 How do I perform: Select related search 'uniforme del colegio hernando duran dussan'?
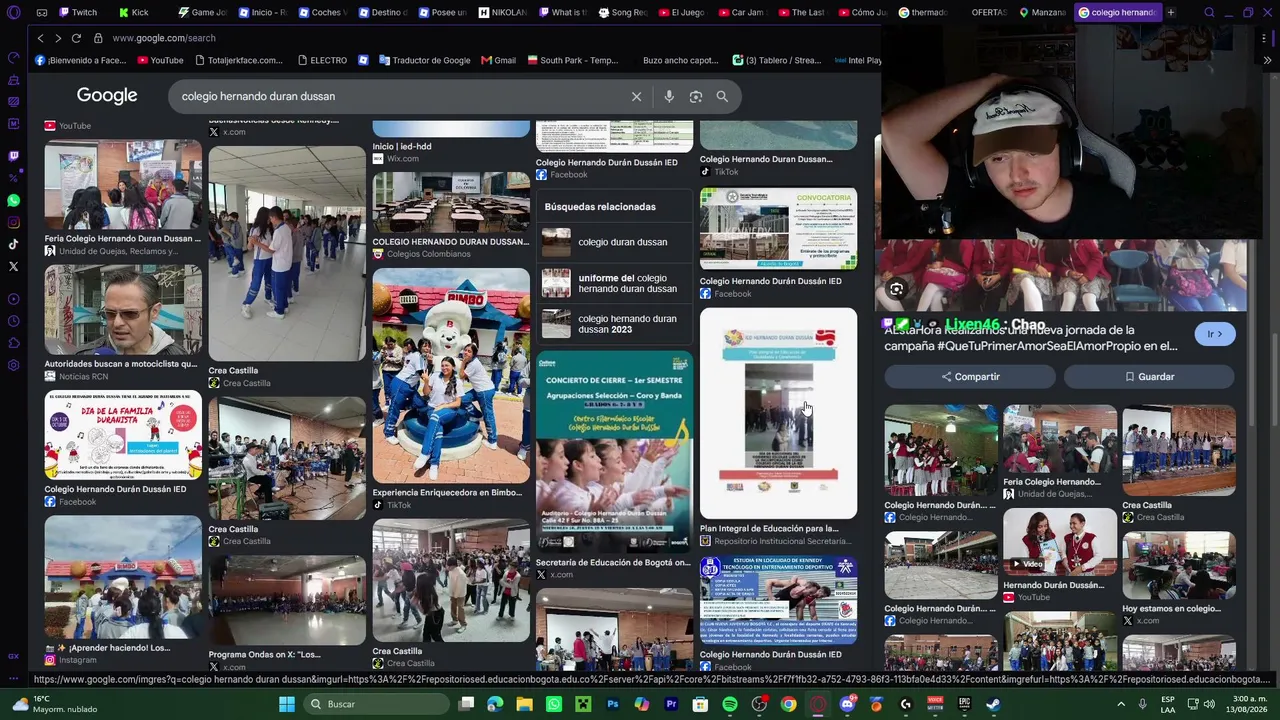click(x=614, y=283)
